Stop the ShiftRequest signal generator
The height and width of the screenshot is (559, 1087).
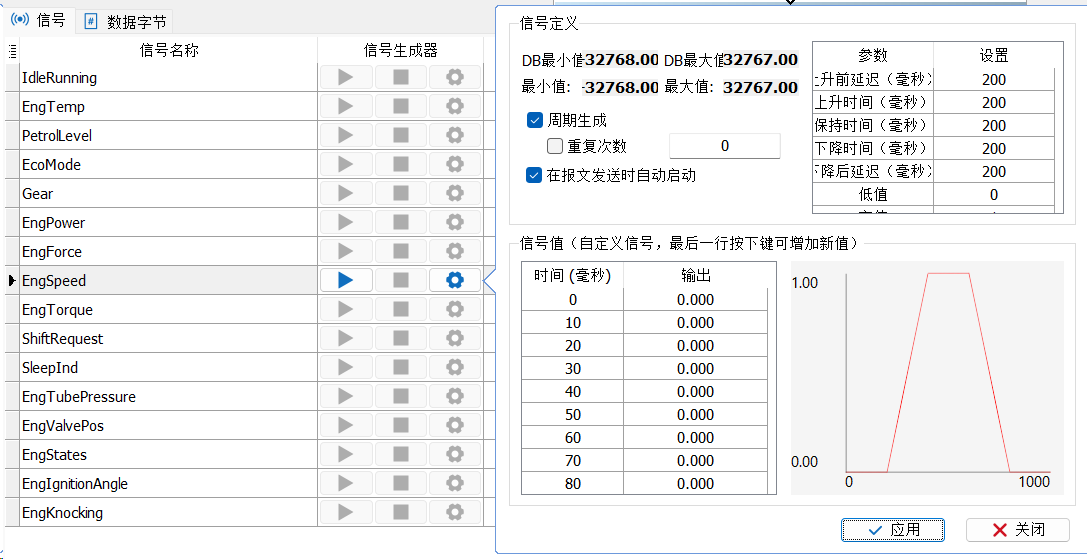tap(400, 338)
